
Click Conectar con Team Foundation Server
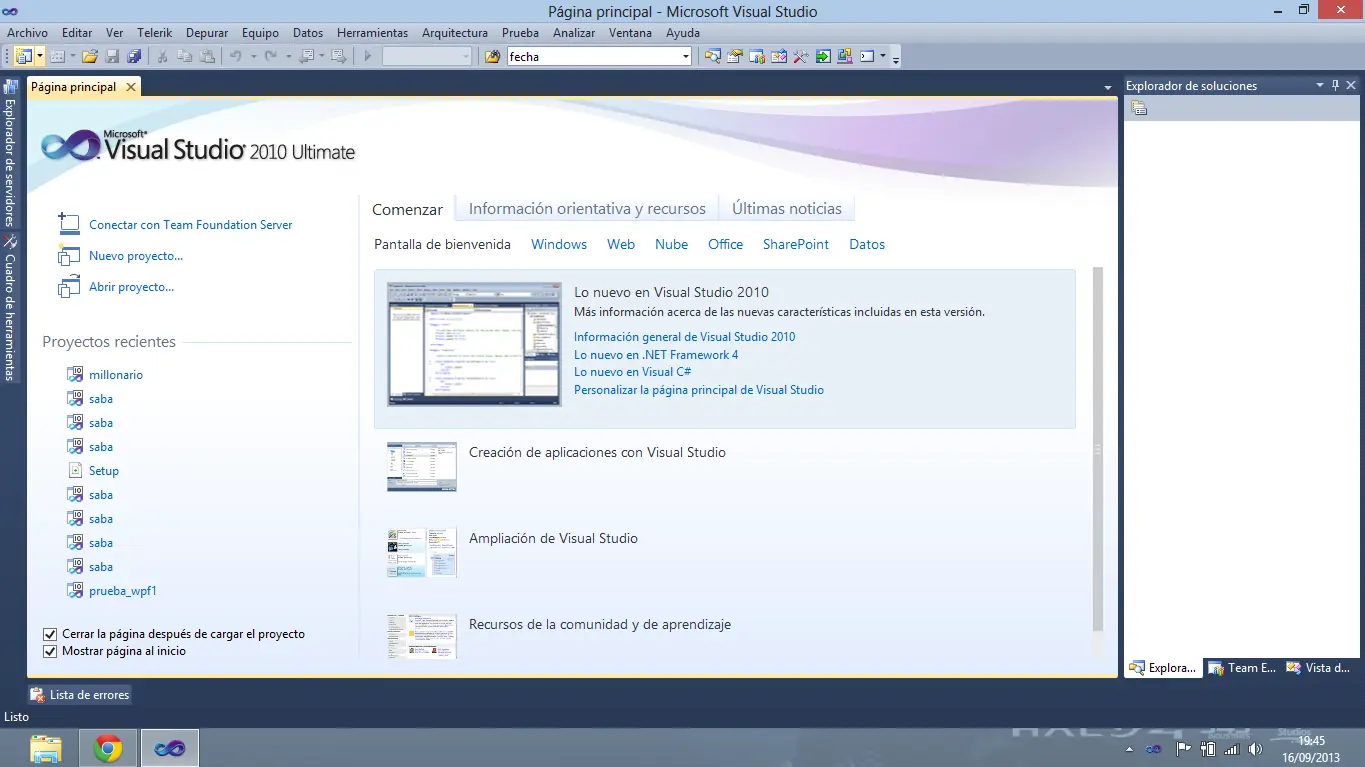tap(191, 225)
